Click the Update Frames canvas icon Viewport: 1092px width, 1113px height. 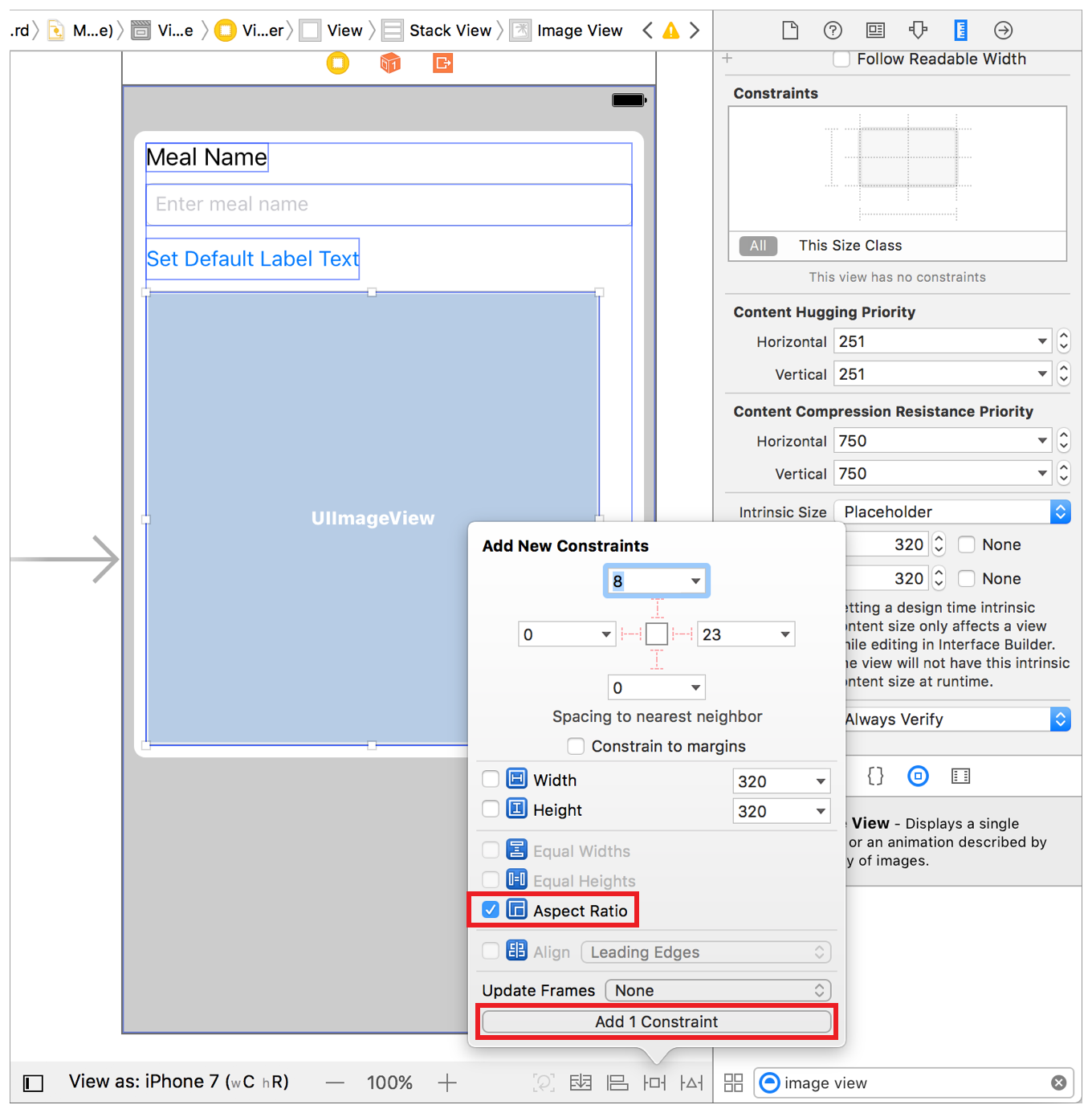pos(544,1082)
